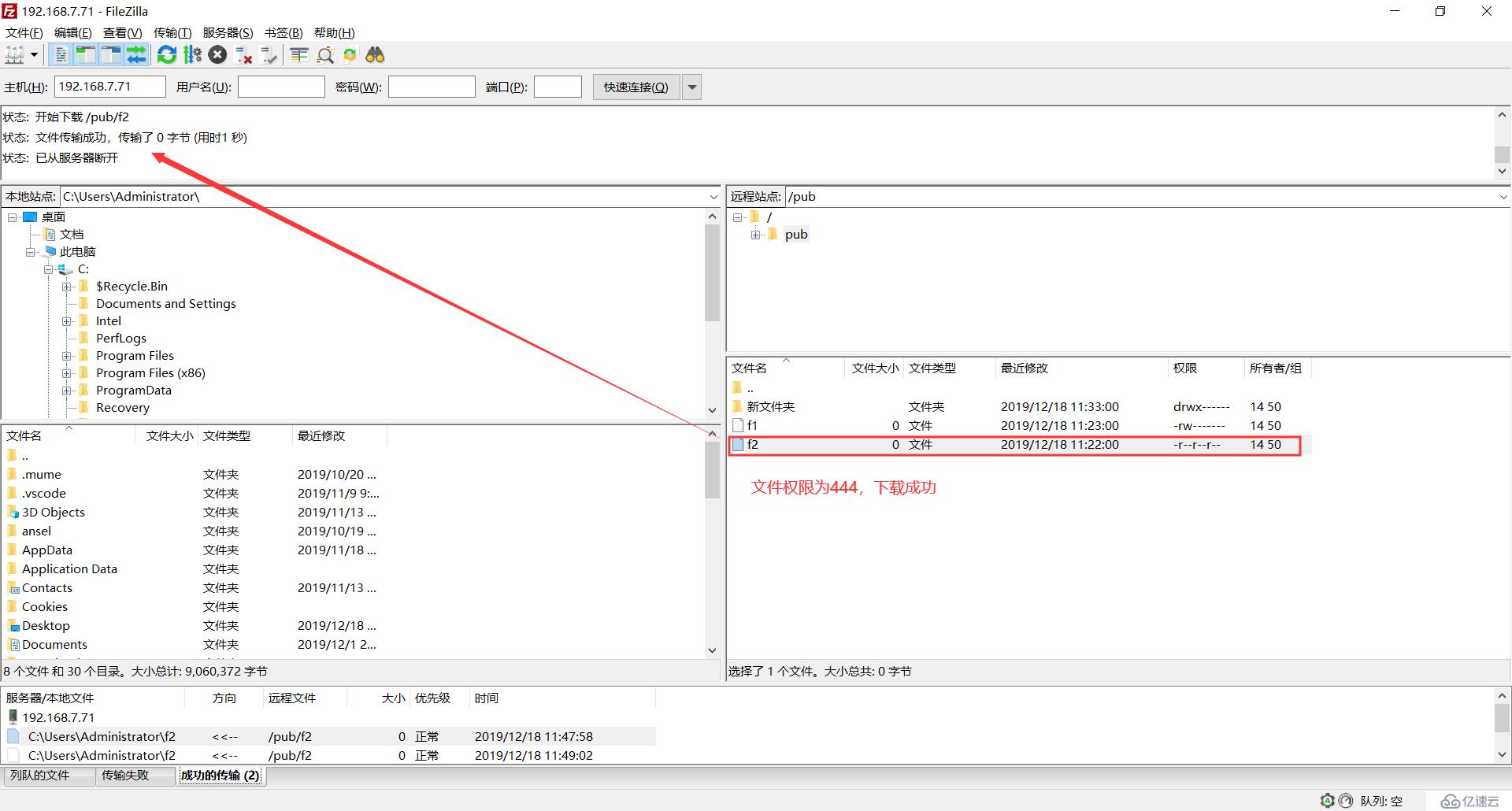Screen dimensions: 1512x811
Task: Expand the $Recycle.Bin folder
Action: [x=67, y=287]
